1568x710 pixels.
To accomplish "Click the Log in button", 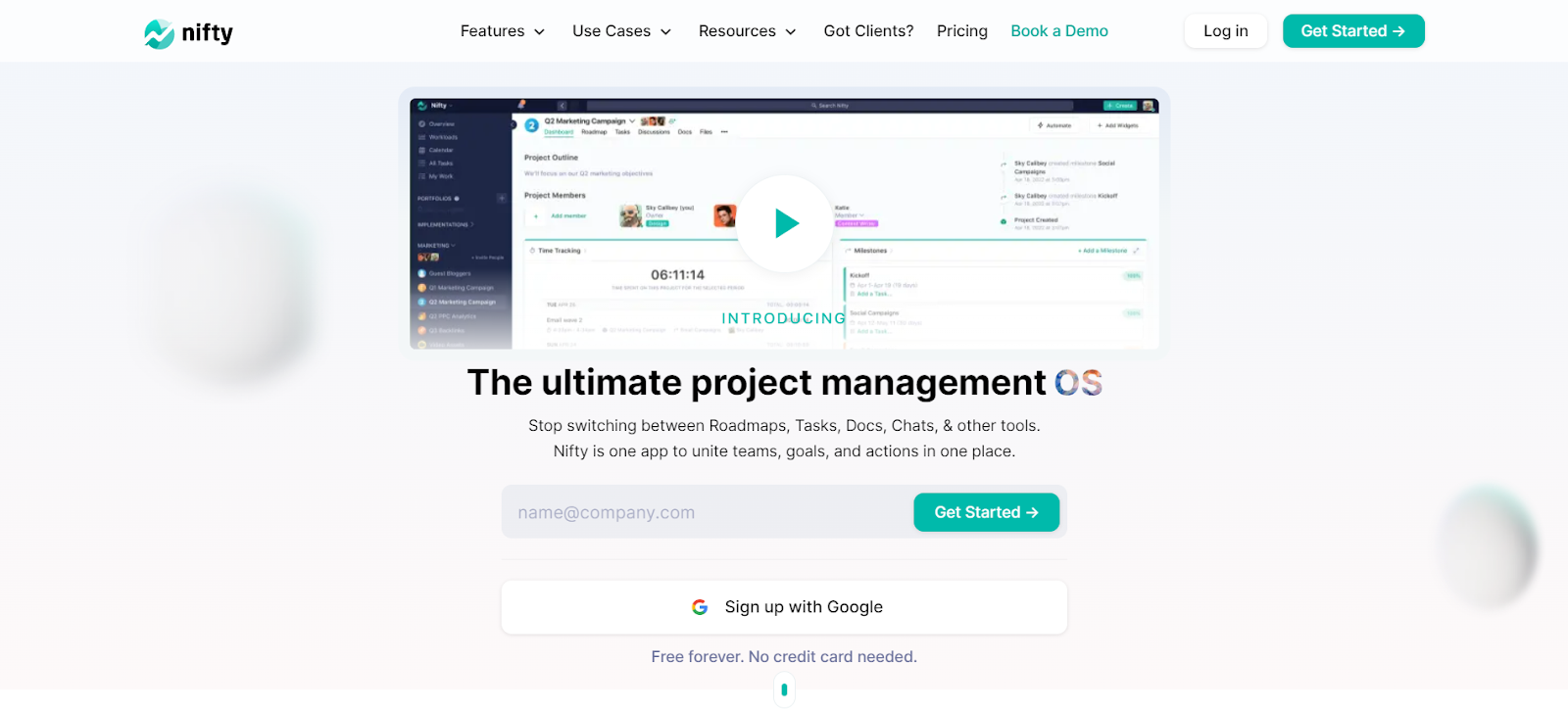I will coord(1225,31).
